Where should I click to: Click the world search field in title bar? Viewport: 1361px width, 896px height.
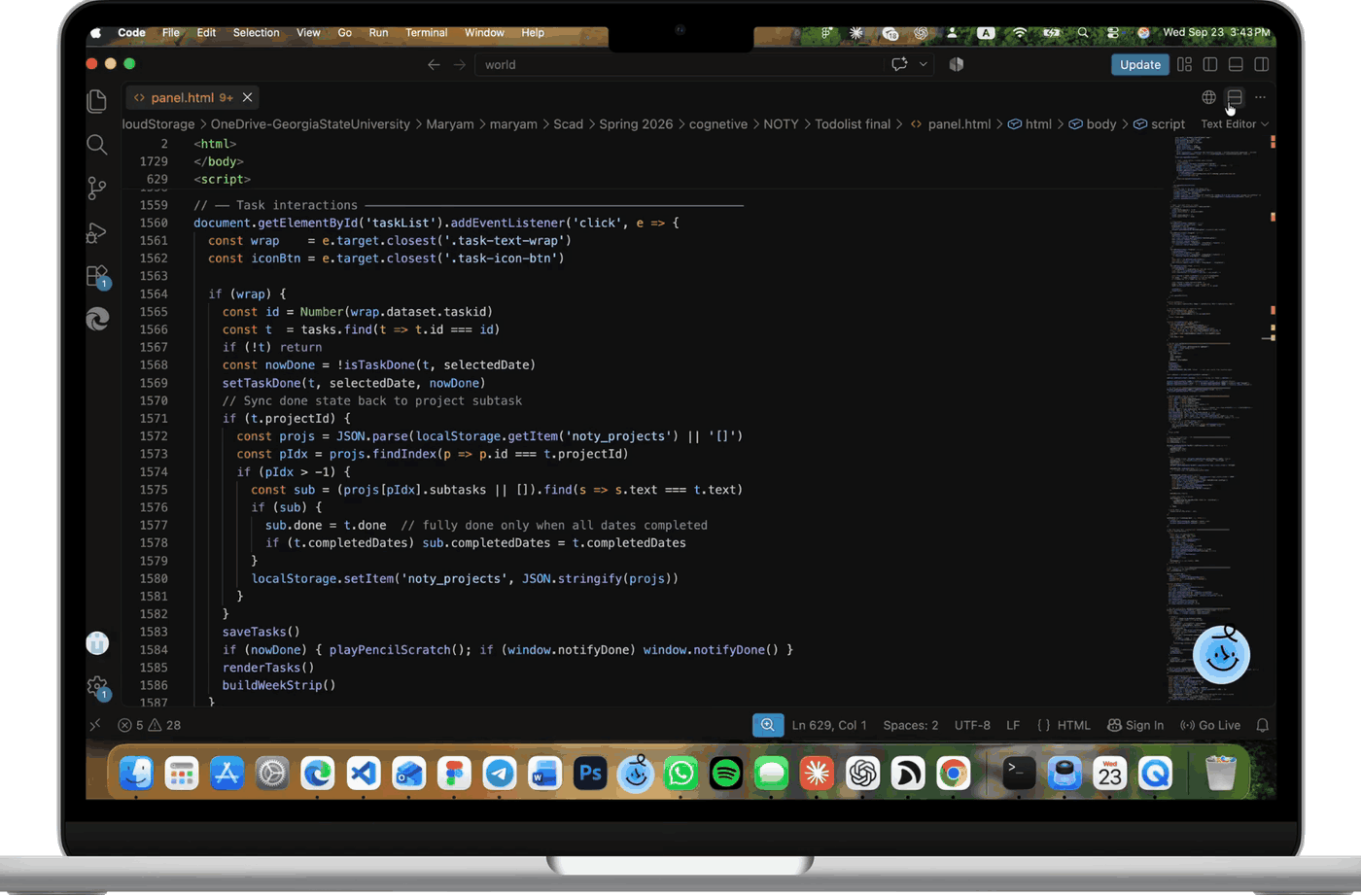[x=679, y=64]
